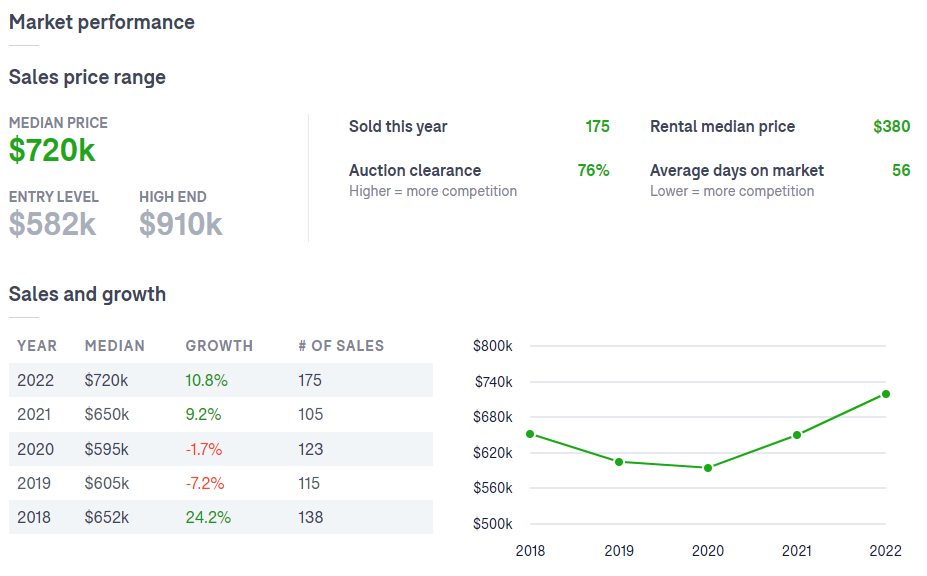Click the $595k median cell
The image size is (927, 576).
tap(106, 449)
